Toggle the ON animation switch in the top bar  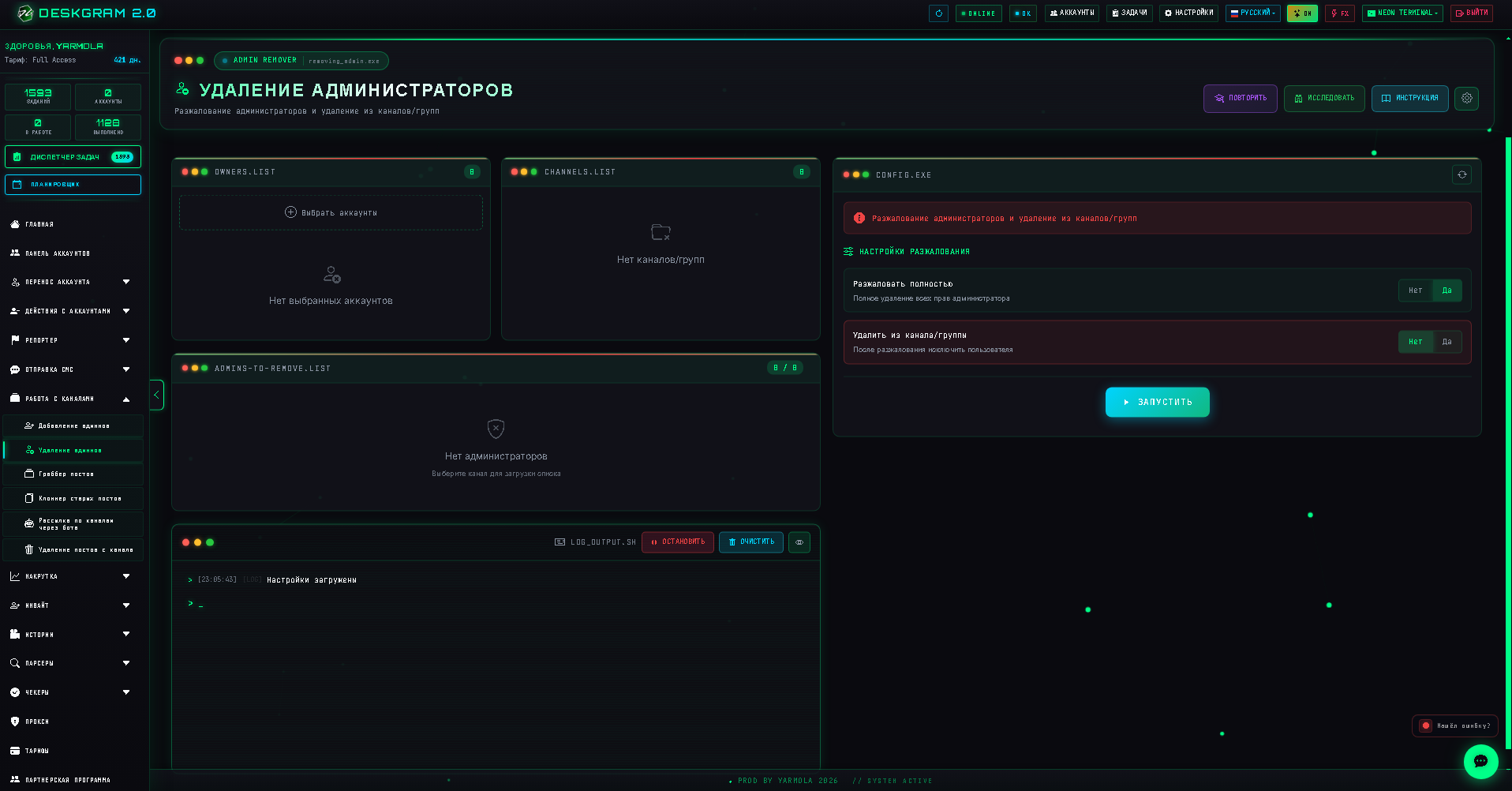[1302, 13]
